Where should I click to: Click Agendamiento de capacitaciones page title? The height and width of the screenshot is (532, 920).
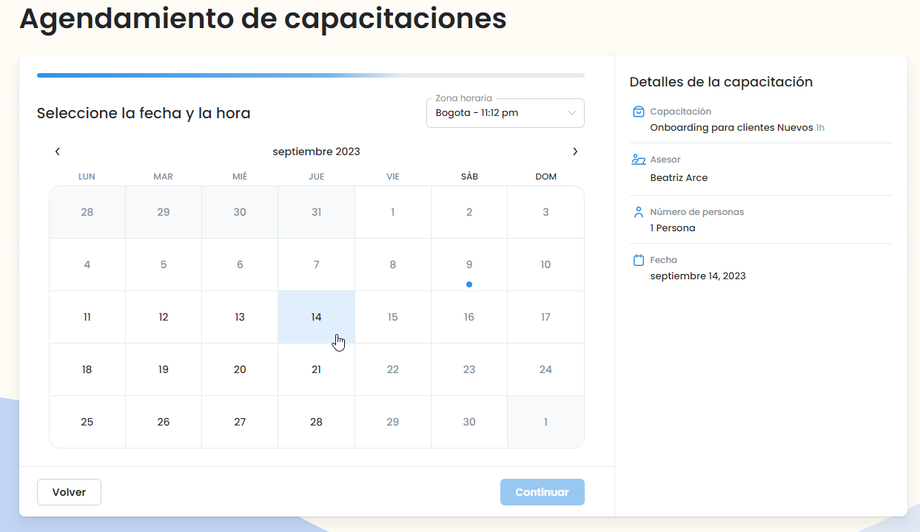point(263,18)
